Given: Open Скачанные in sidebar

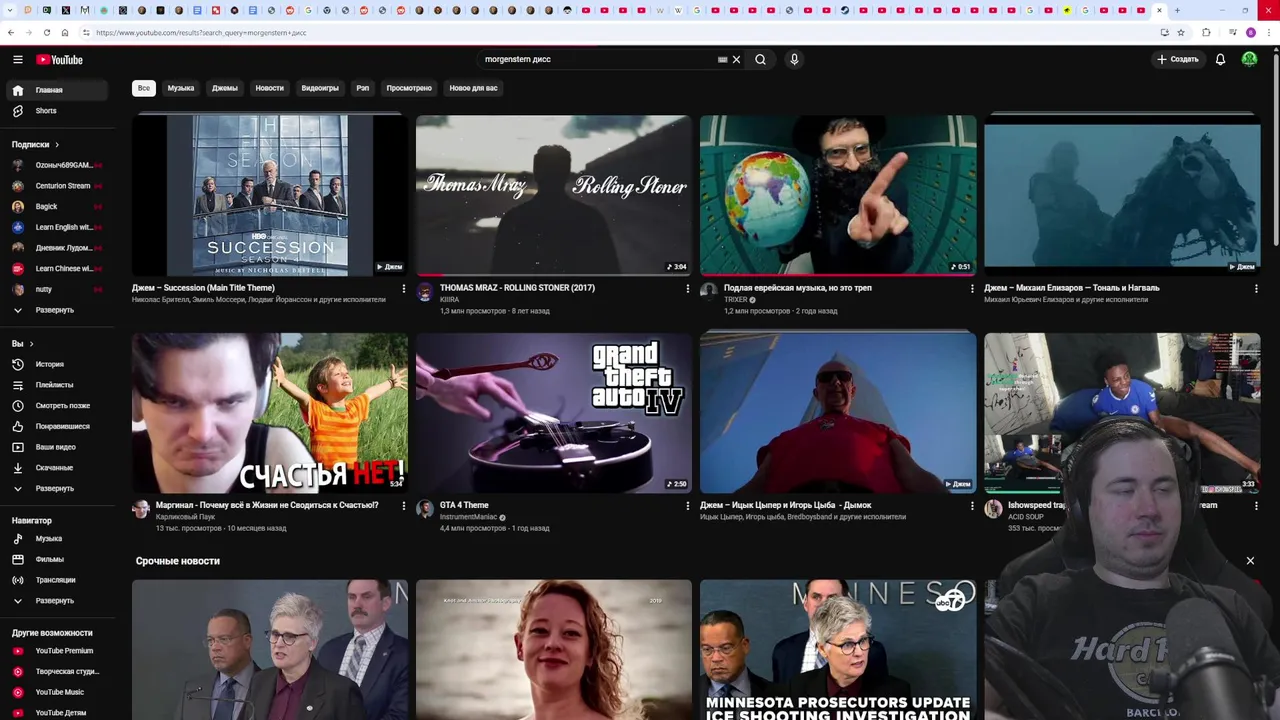Looking at the screenshot, I should (x=57, y=468).
